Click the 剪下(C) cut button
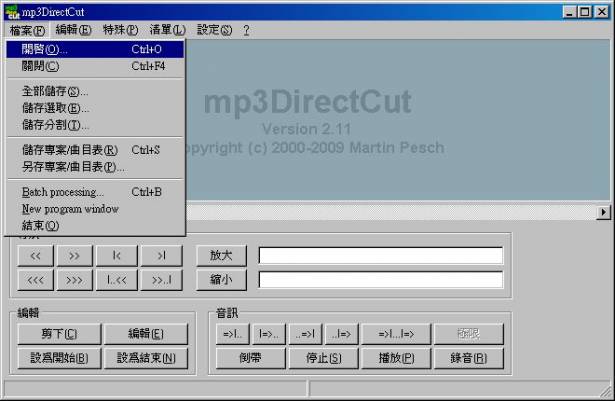This screenshot has width=615, height=401. [x=59, y=334]
